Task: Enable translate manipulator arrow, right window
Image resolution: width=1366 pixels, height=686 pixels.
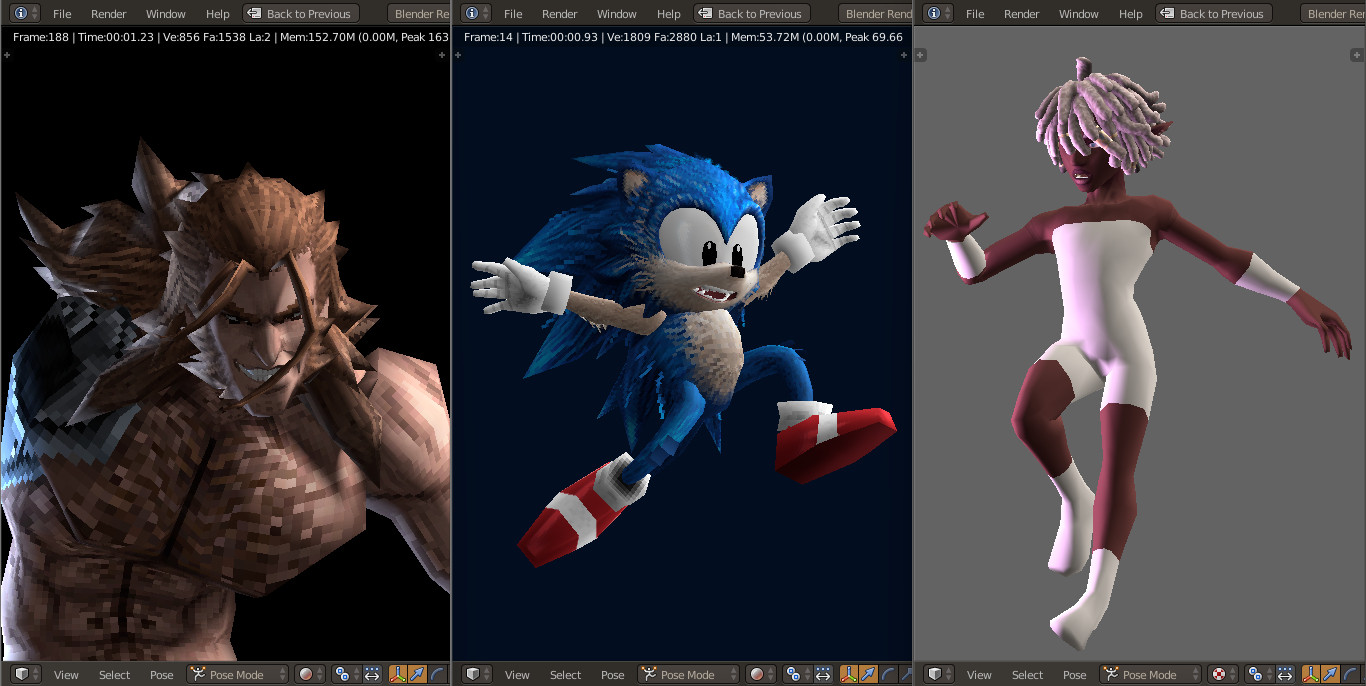Action: pos(1331,674)
